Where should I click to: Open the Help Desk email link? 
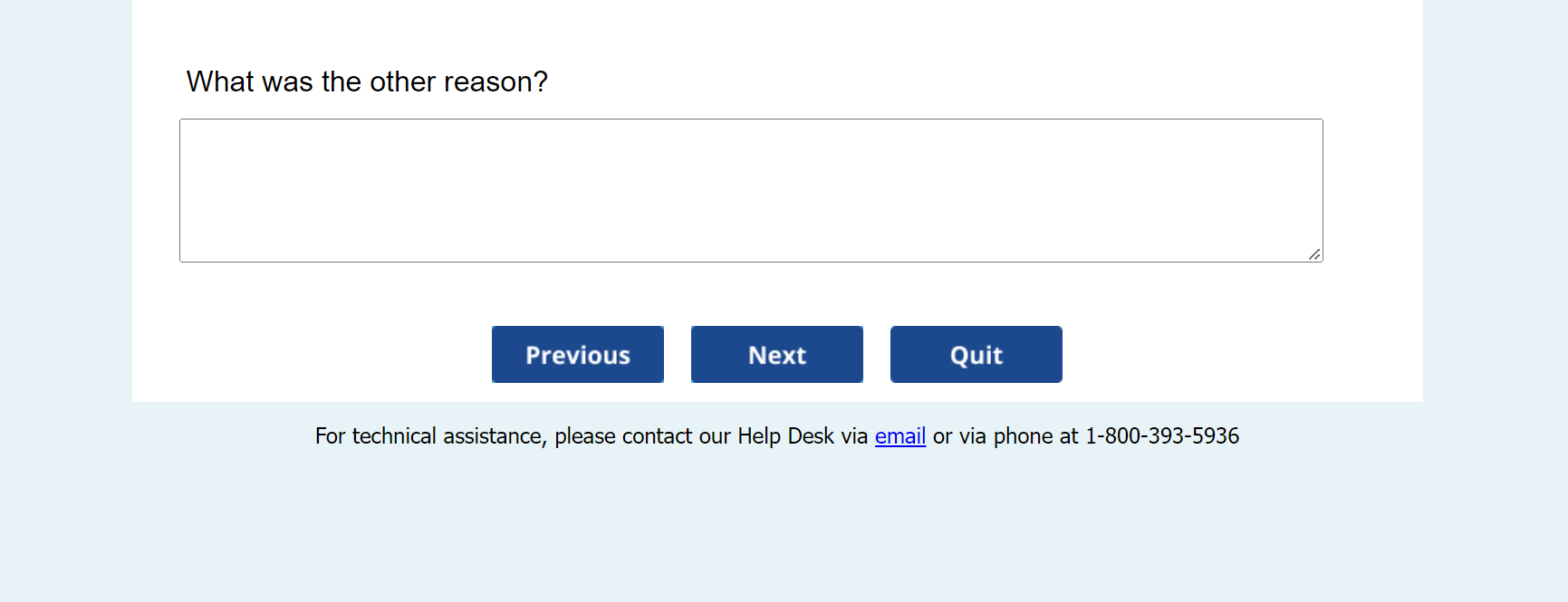[899, 436]
